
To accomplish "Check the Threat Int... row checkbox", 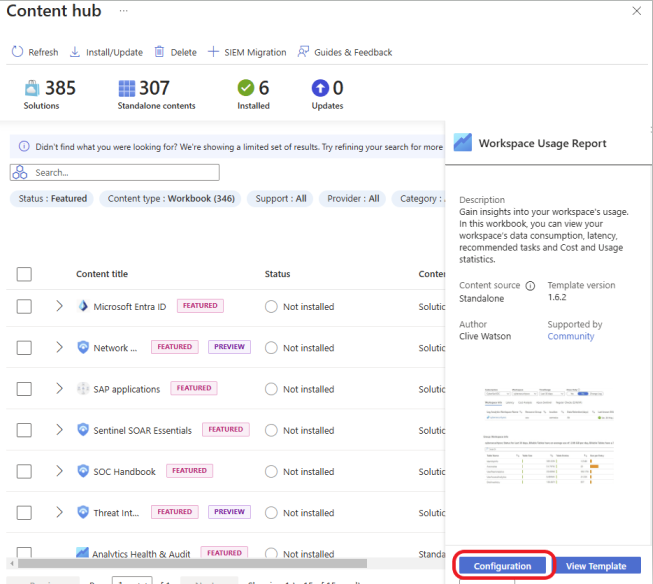I will 24,512.
